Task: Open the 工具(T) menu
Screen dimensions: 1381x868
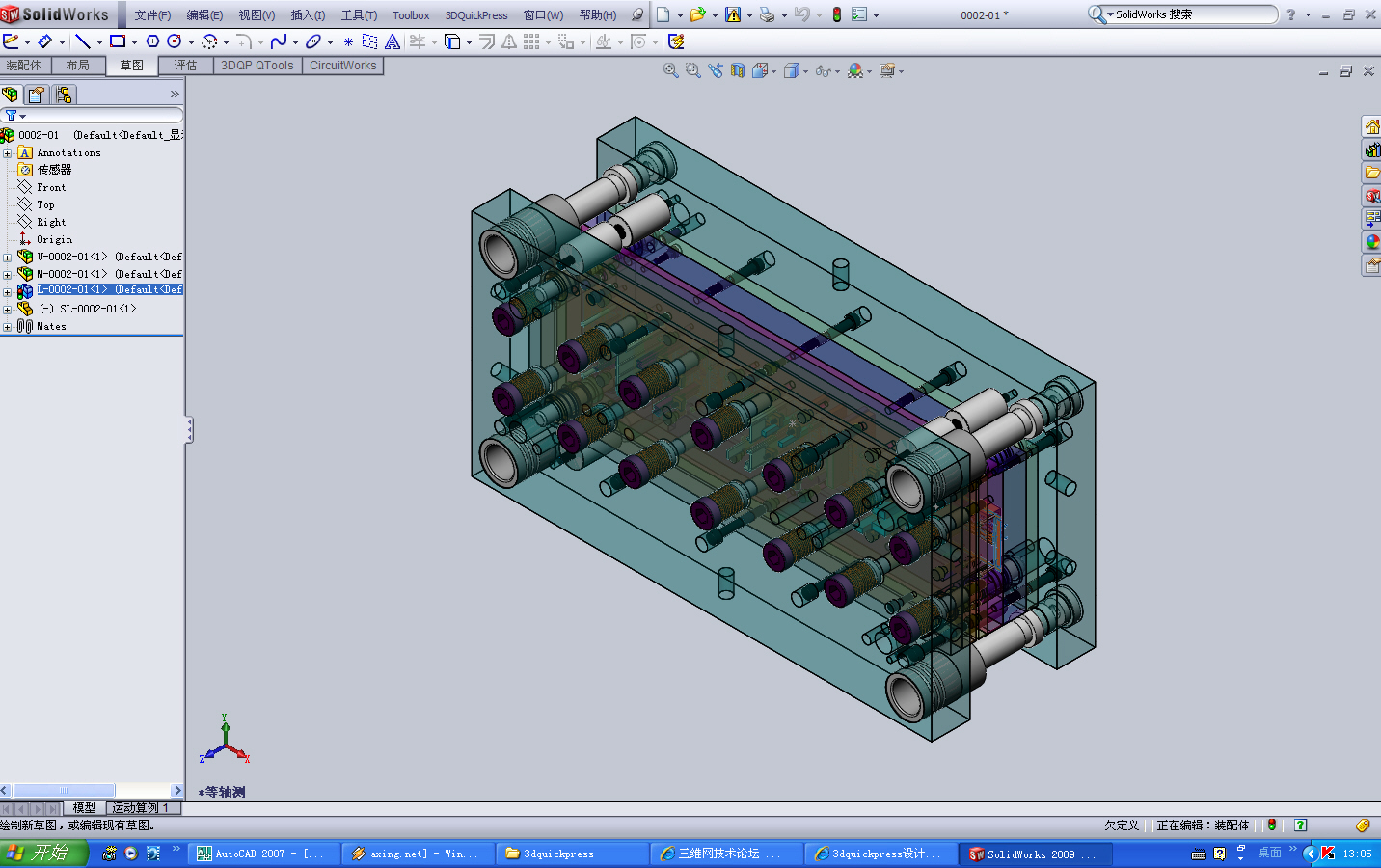Action: point(359,15)
